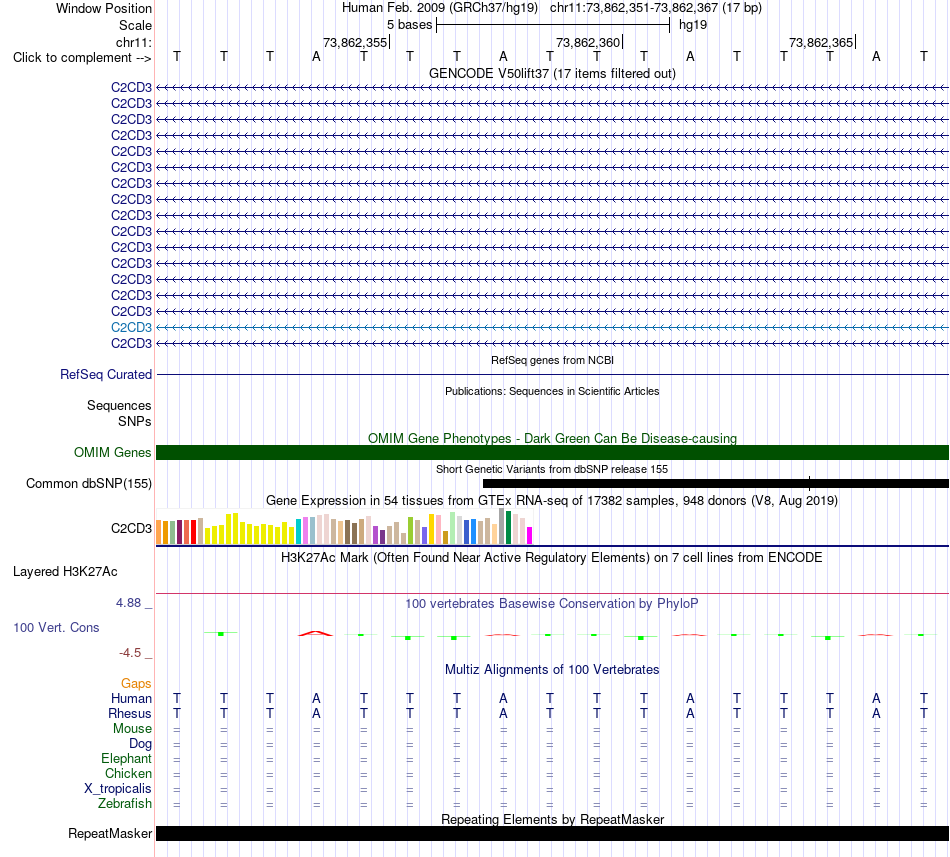Click the black RepeatMasker element bar
Image resolution: width=950 pixels, height=857 pixels.
pyautogui.click(x=552, y=833)
